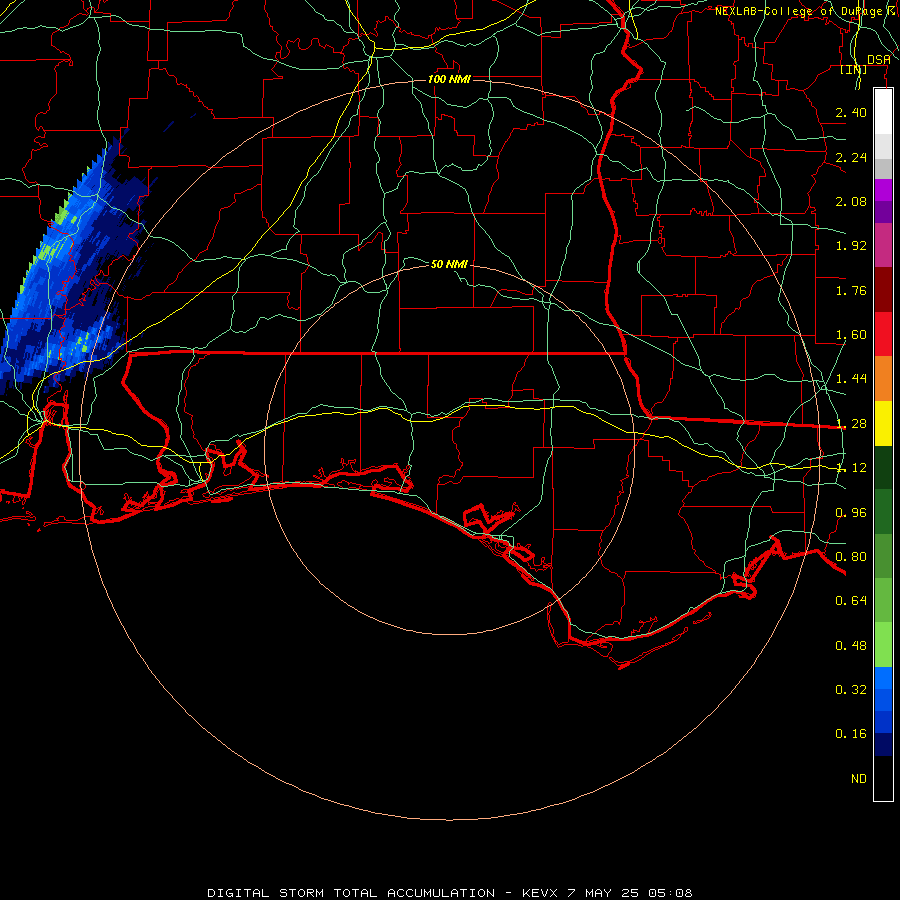Viewport: 900px width, 900px height.
Task: Pick the dark red swatch beside 1.76
Action: pos(883,290)
